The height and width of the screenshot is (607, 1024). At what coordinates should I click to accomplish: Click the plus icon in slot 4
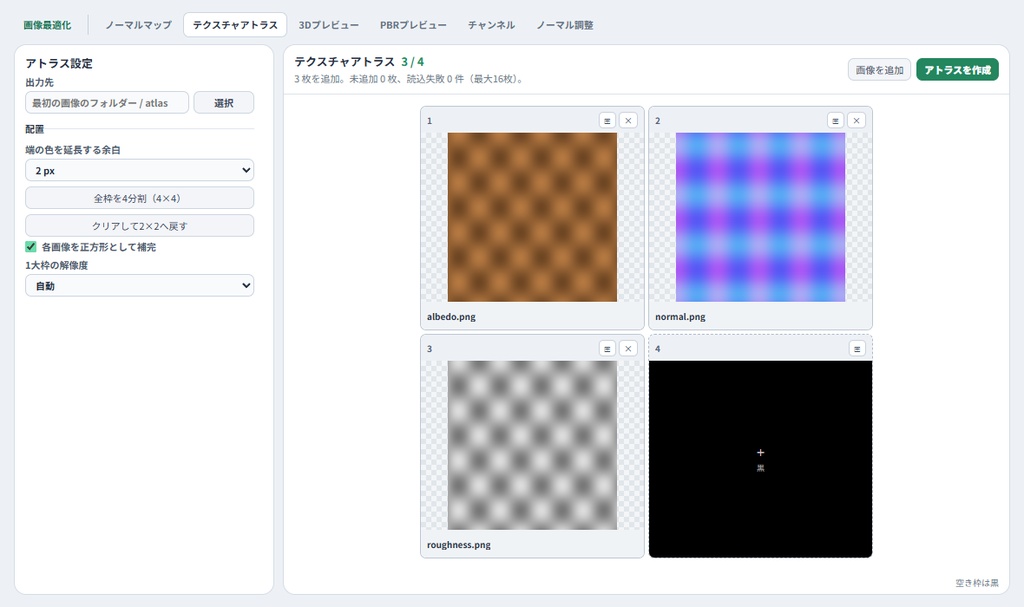(760, 452)
